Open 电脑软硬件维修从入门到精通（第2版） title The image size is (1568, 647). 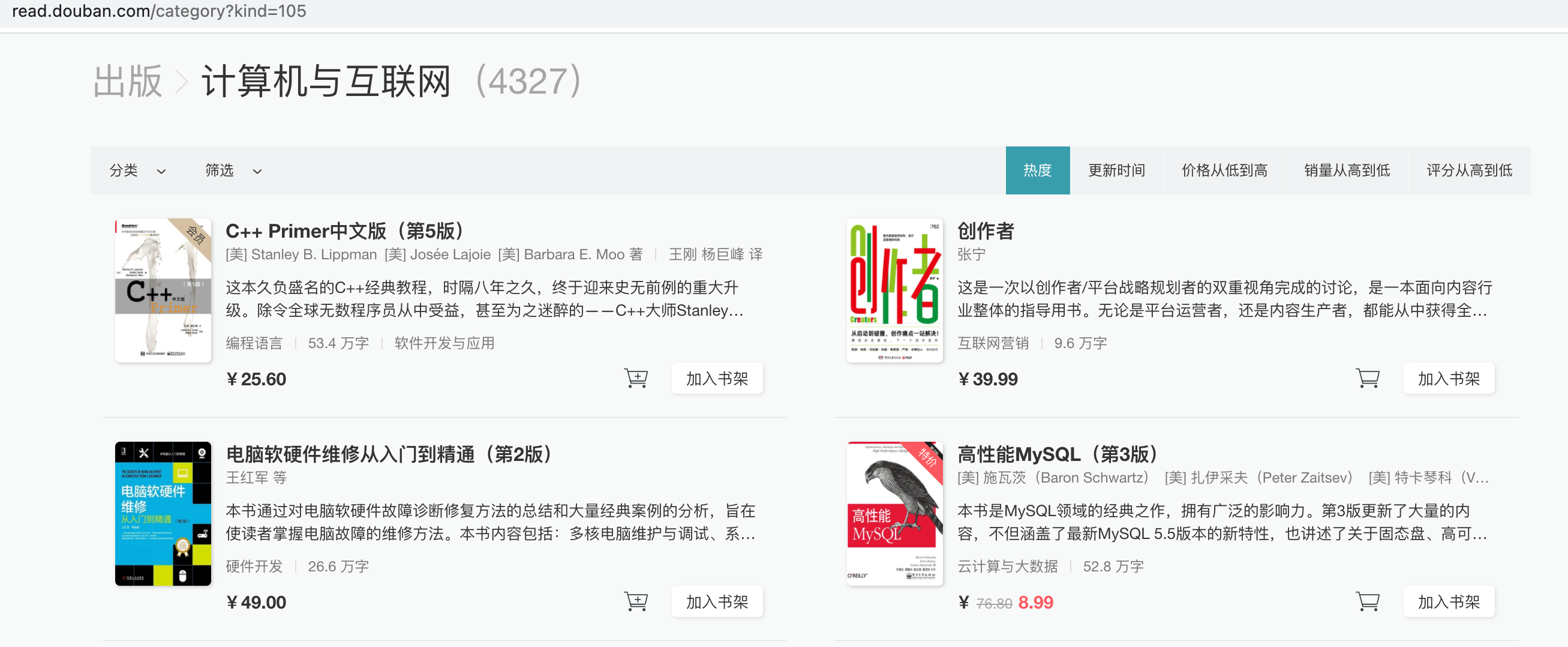(389, 454)
